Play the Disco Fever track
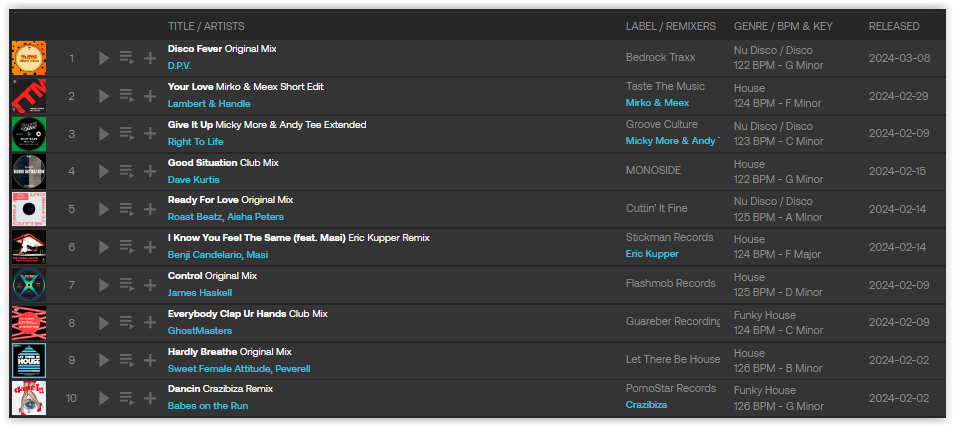The width and height of the screenshot is (954, 426). [x=104, y=58]
